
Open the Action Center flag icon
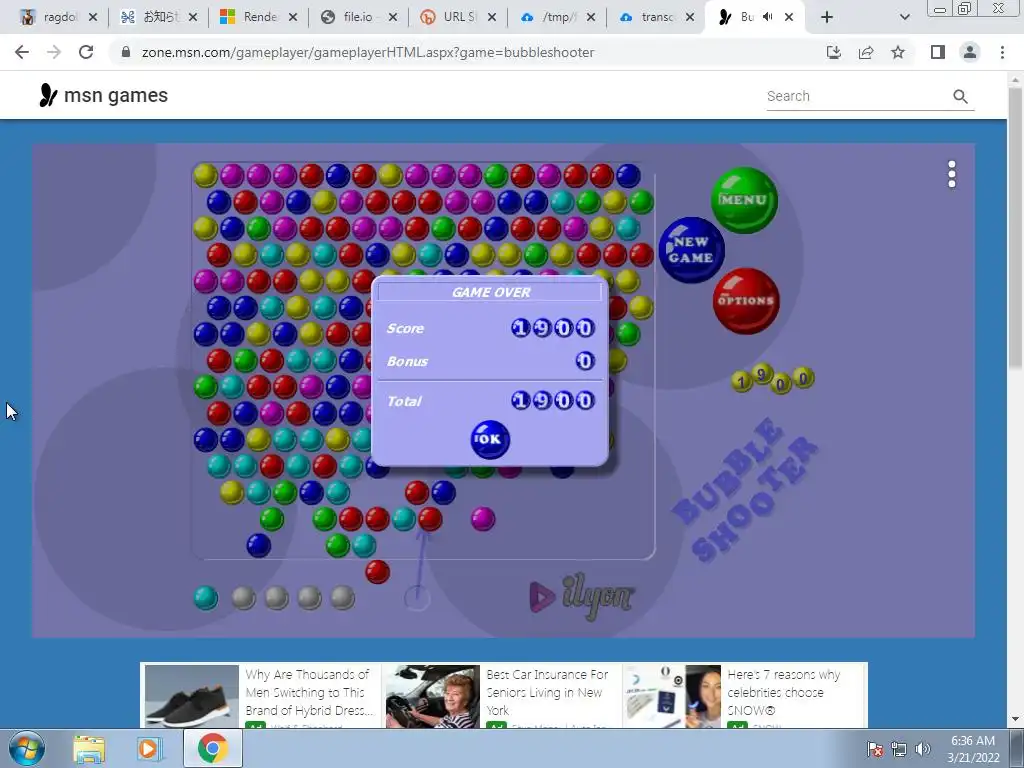click(875, 749)
